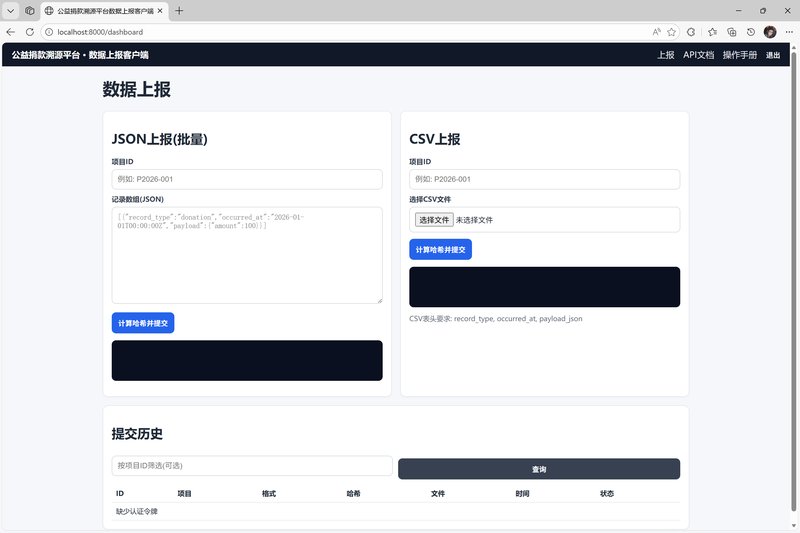Minimize the browser window
This screenshot has height=533, width=800.
(x=738, y=11)
